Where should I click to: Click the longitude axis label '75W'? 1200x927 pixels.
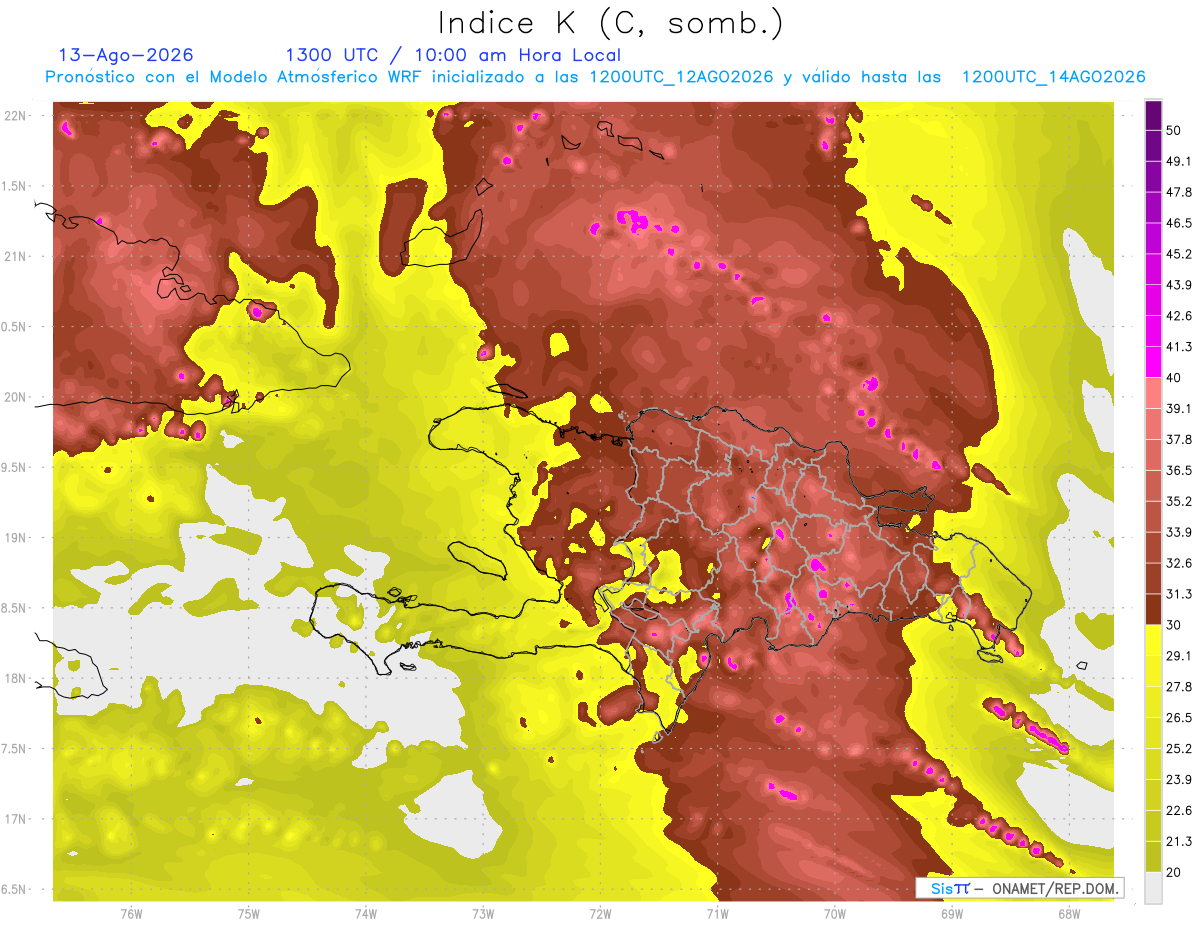249,914
